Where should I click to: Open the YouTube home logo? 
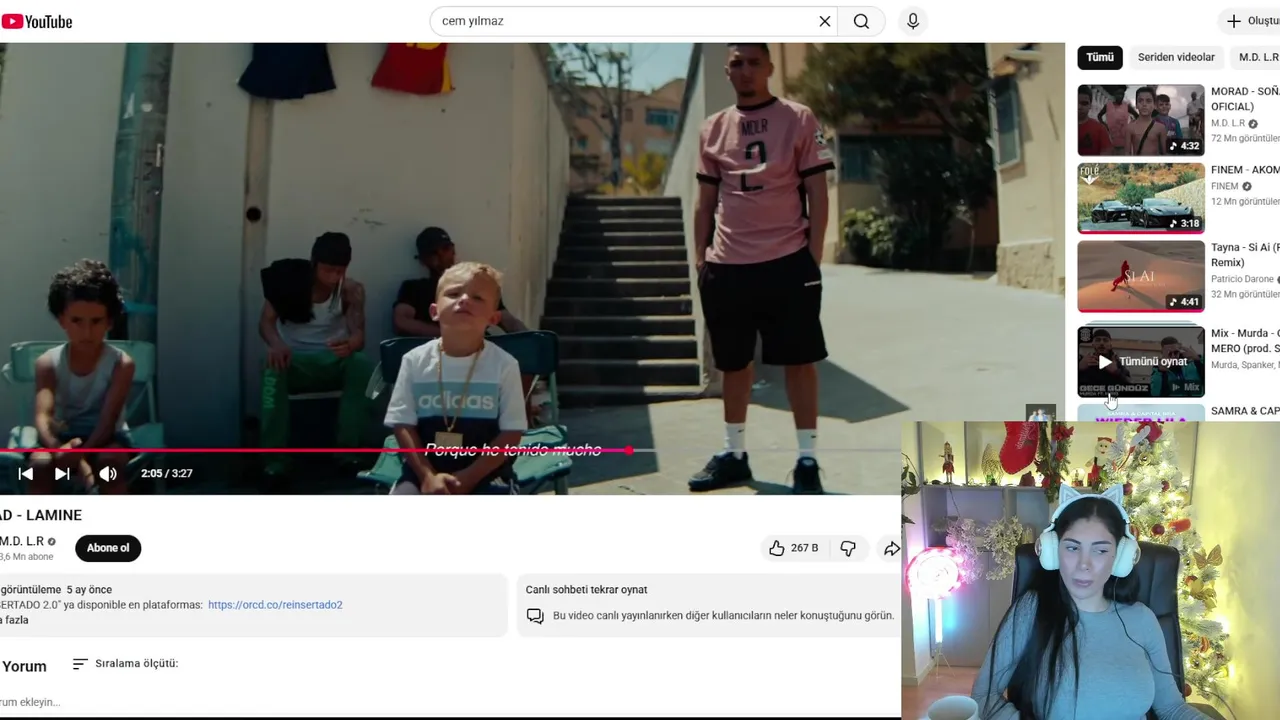tap(37, 21)
